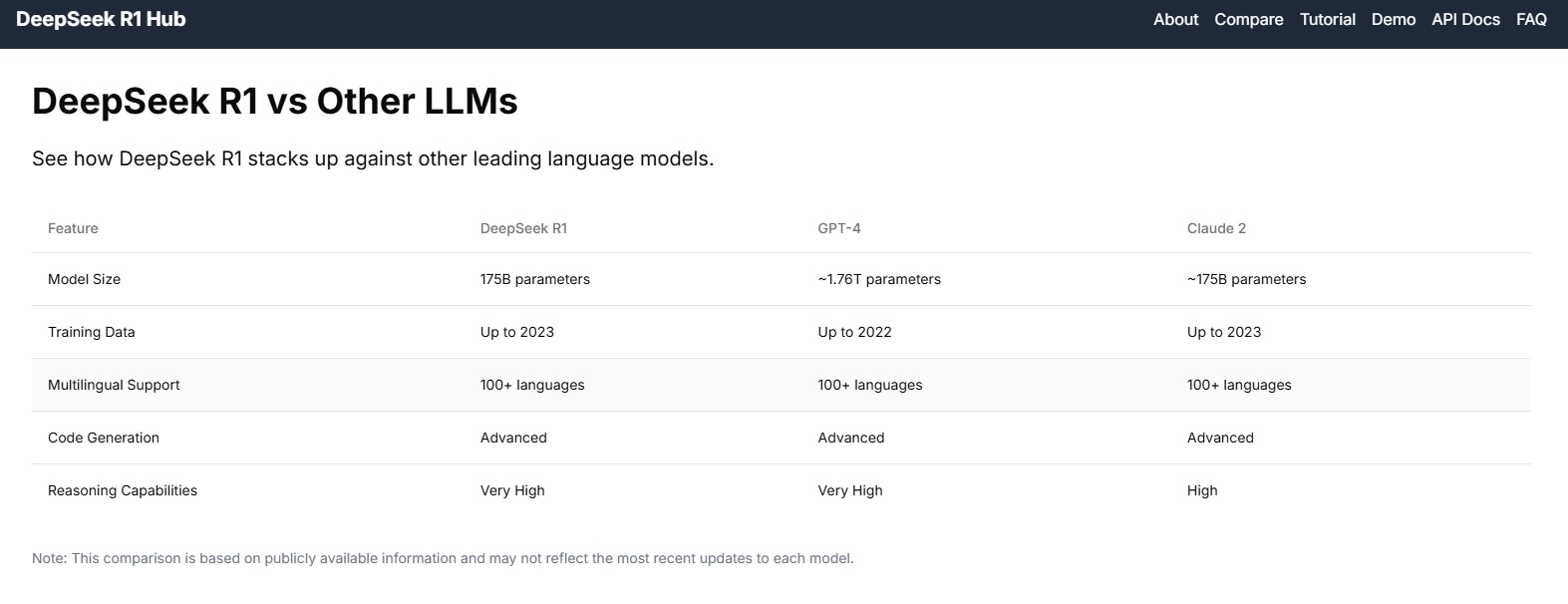Navigate to the Demo page

(1393, 19)
